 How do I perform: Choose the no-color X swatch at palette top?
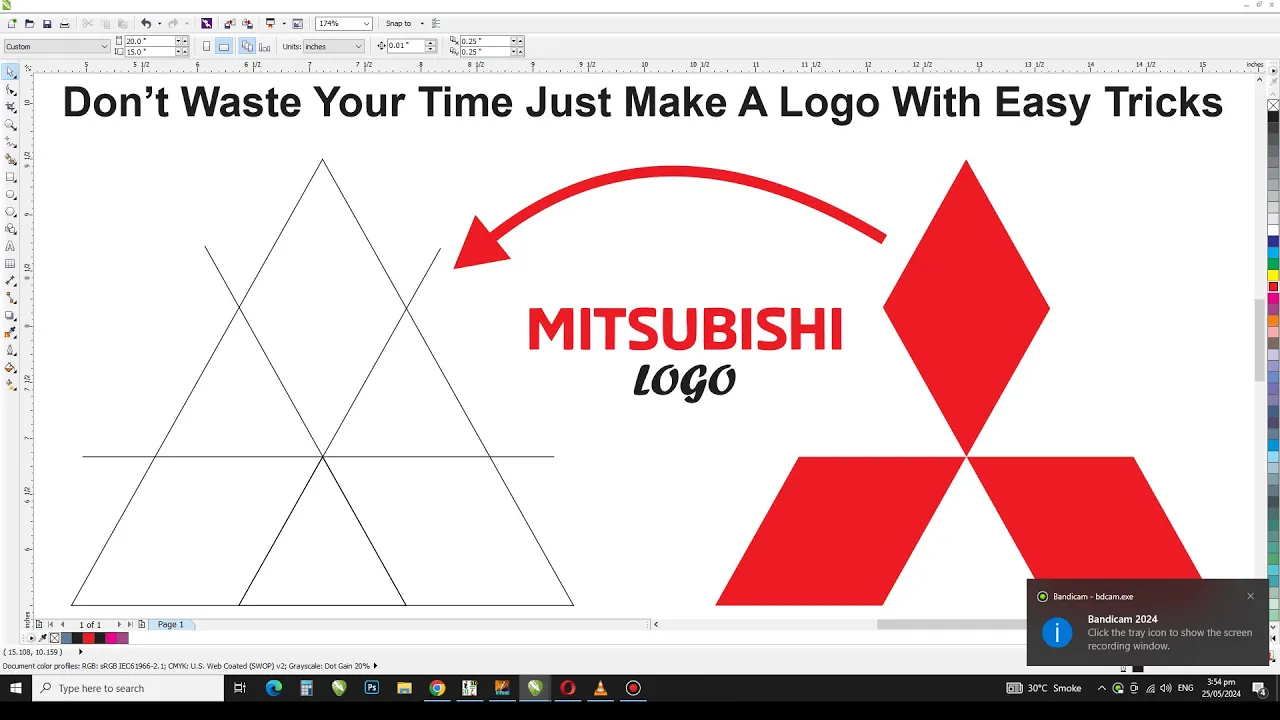coord(1273,105)
